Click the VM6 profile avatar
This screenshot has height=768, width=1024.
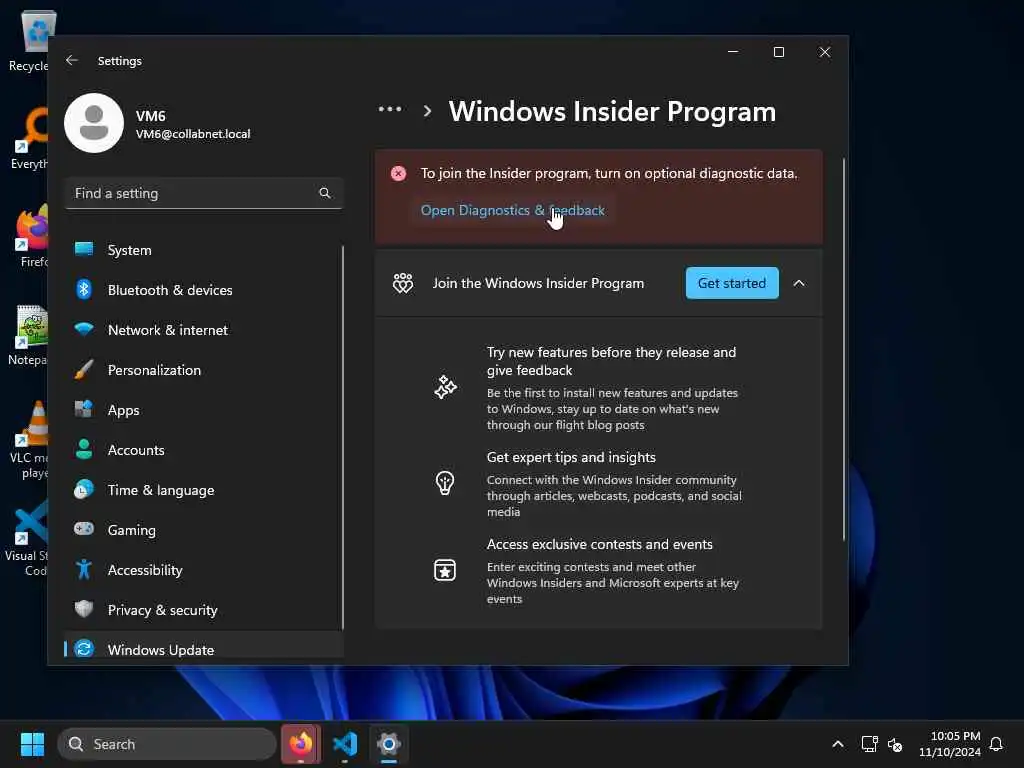(94, 123)
